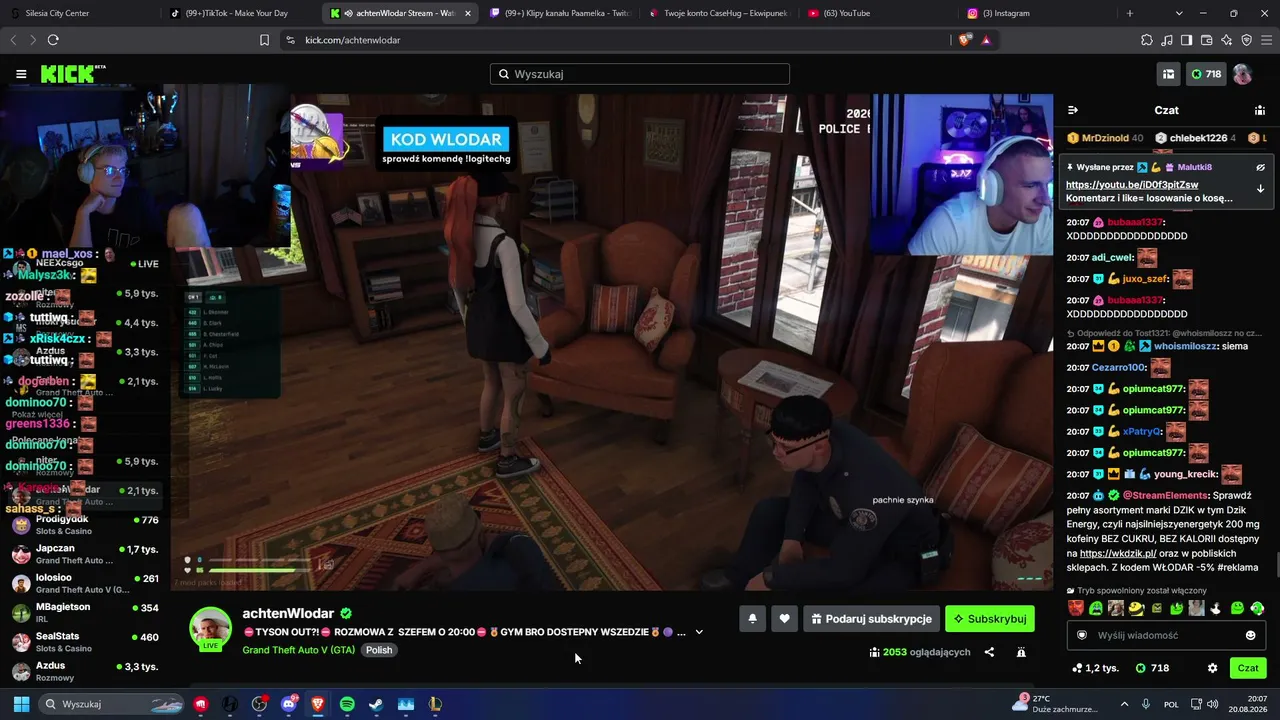Open the emoji picker in chat input
The width and height of the screenshot is (1280, 720).
coord(1250,635)
